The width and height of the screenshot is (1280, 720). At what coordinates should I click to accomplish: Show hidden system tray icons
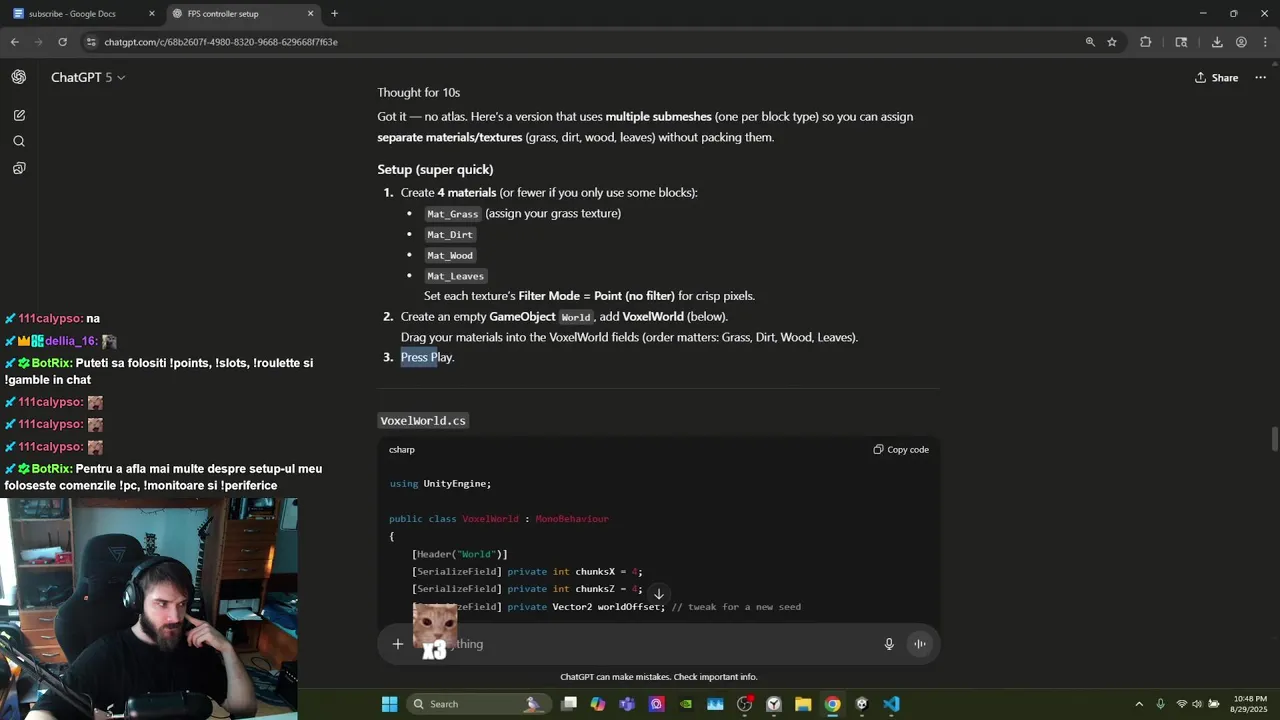tap(1139, 704)
